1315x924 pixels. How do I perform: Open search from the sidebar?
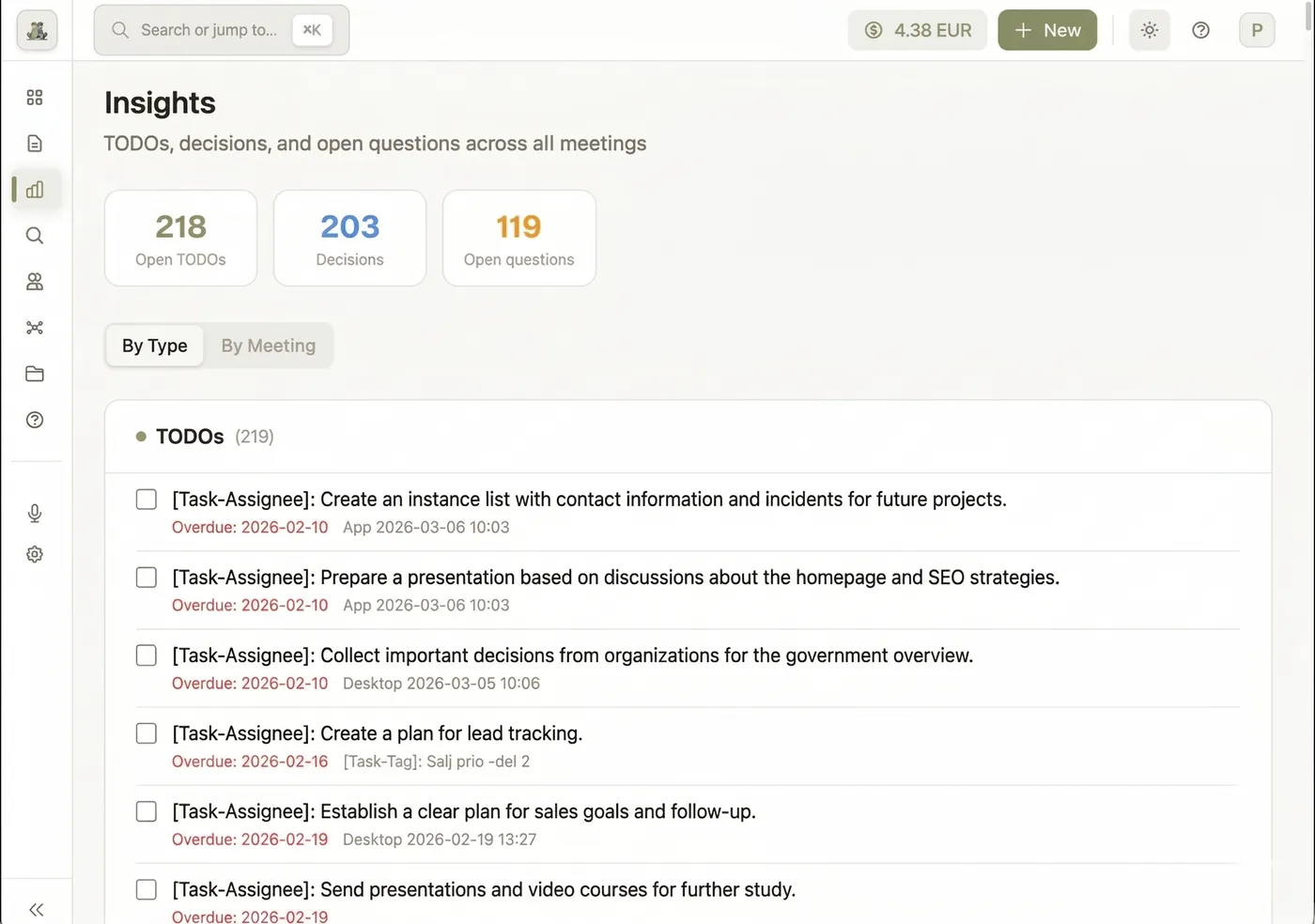point(35,235)
